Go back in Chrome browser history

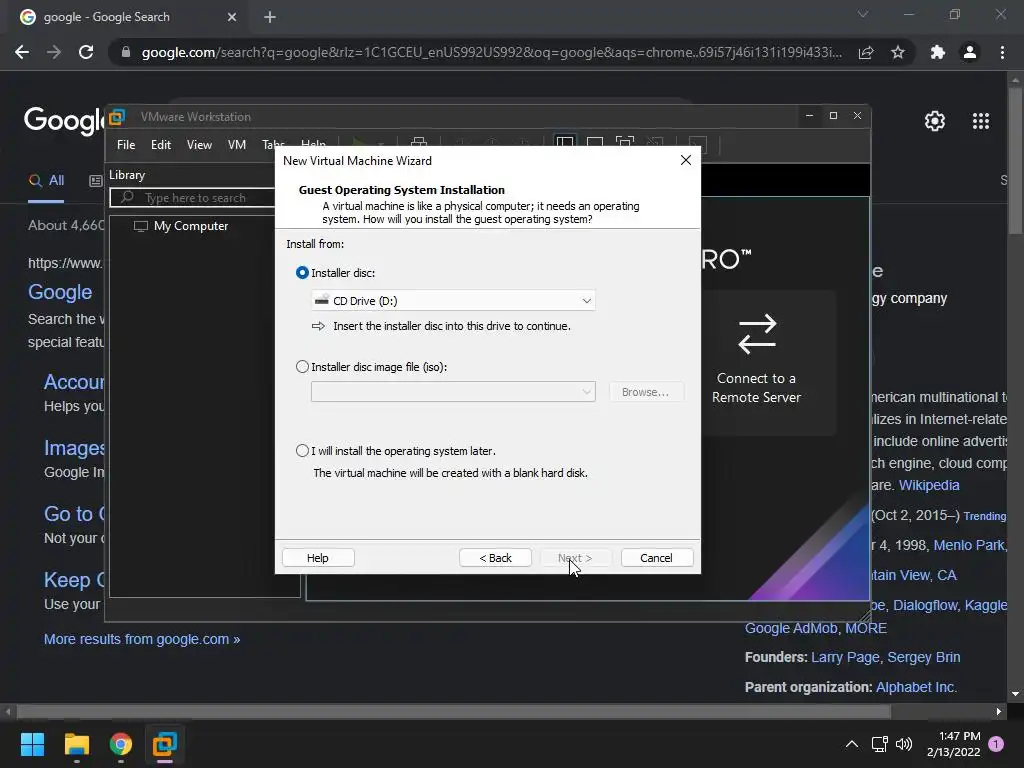[22, 52]
